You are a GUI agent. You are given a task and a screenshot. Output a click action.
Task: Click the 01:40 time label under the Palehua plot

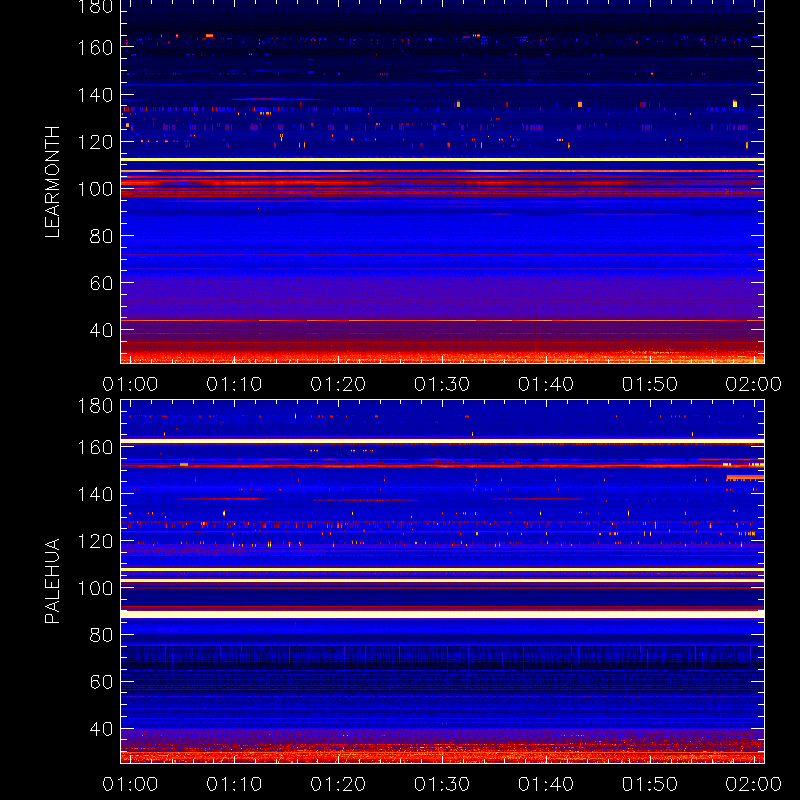(546, 784)
